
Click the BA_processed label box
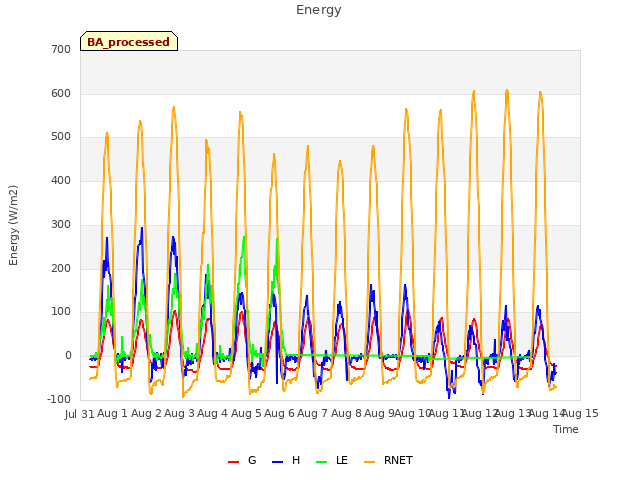129,41
